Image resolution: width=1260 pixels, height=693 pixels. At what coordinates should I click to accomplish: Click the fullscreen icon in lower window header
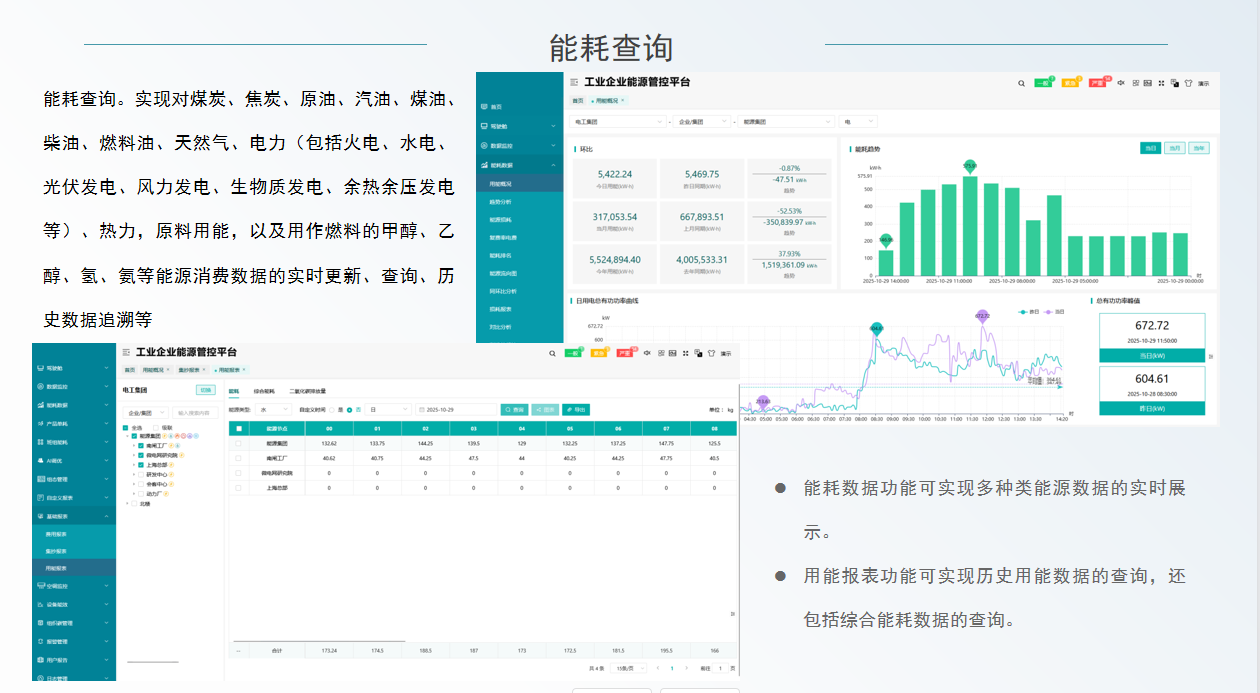tap(685, 353)
